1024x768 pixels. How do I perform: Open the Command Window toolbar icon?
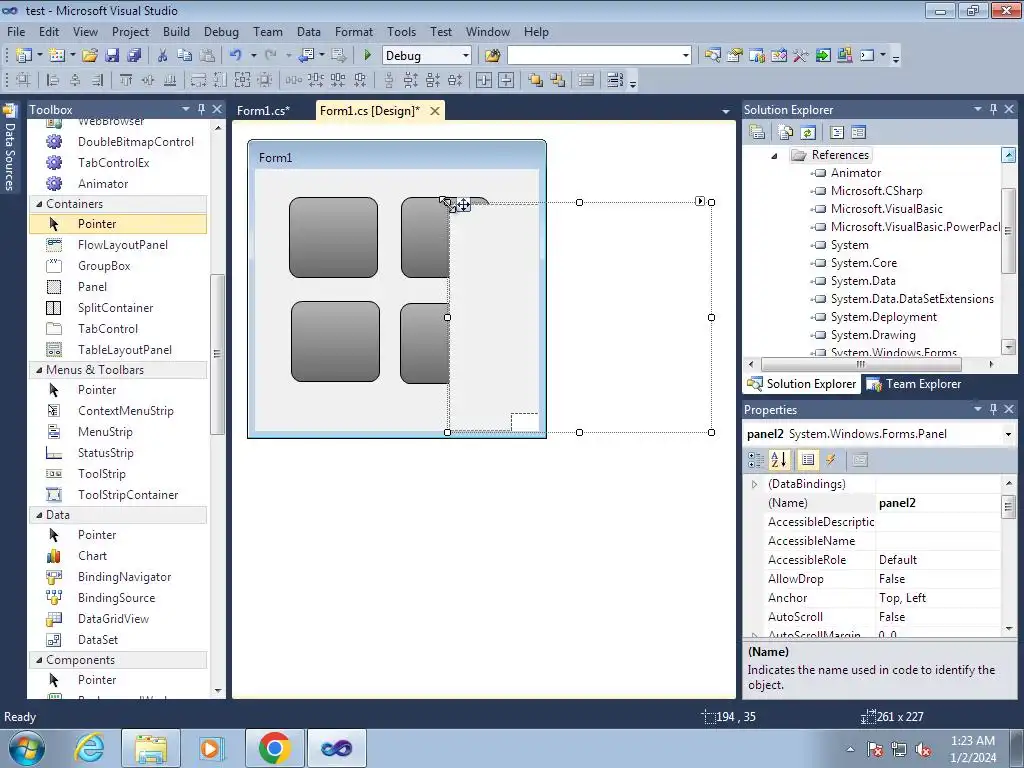point(867,56)
